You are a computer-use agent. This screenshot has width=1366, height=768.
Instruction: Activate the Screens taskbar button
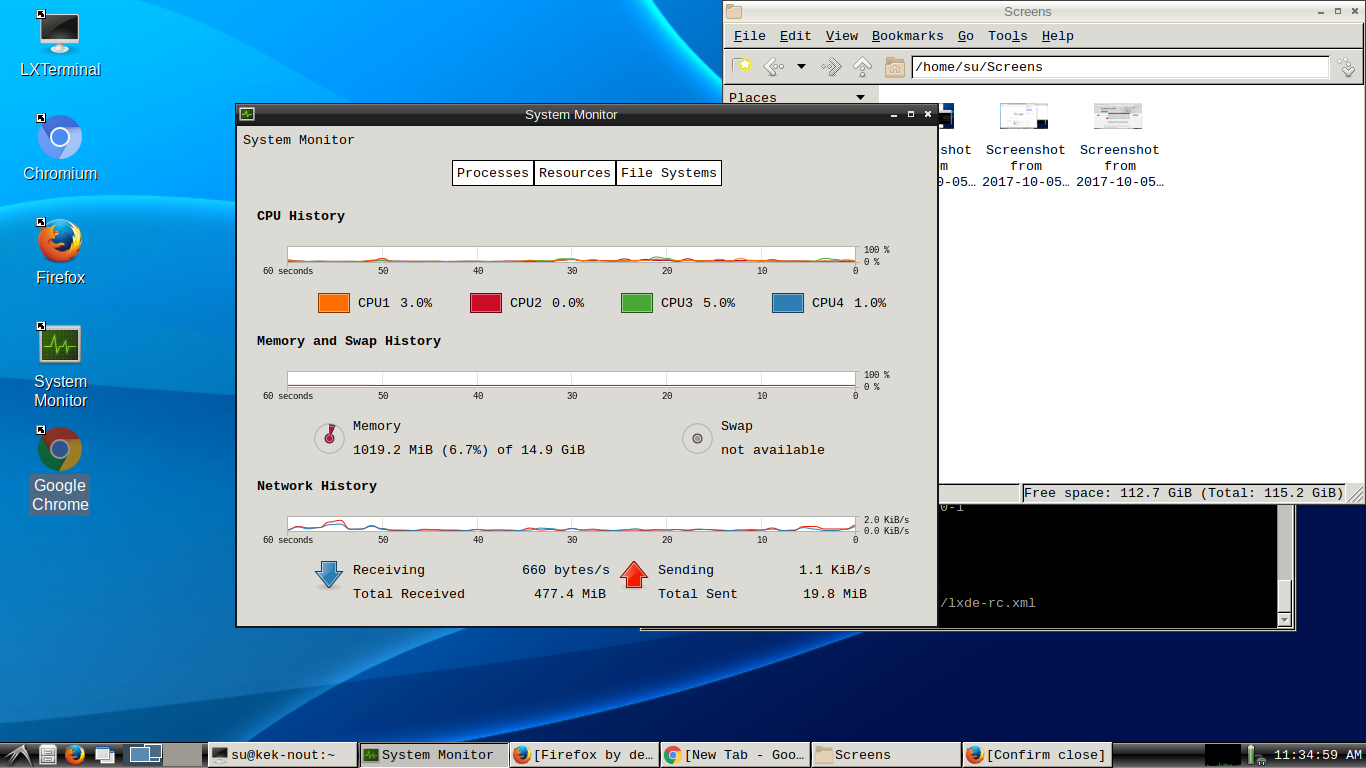(x=886, y=755)
